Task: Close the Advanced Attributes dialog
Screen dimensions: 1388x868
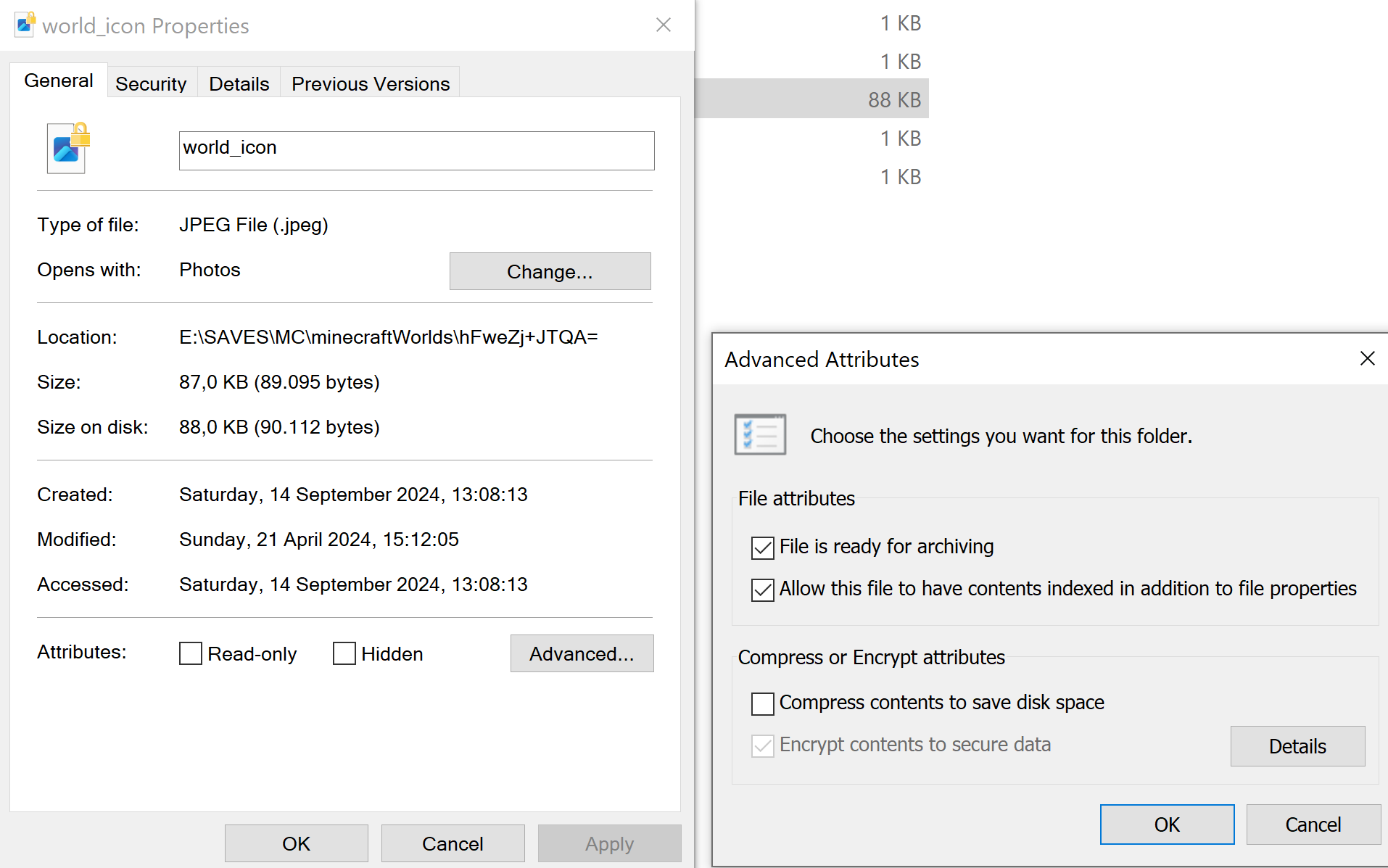Action: point(1367,358)
